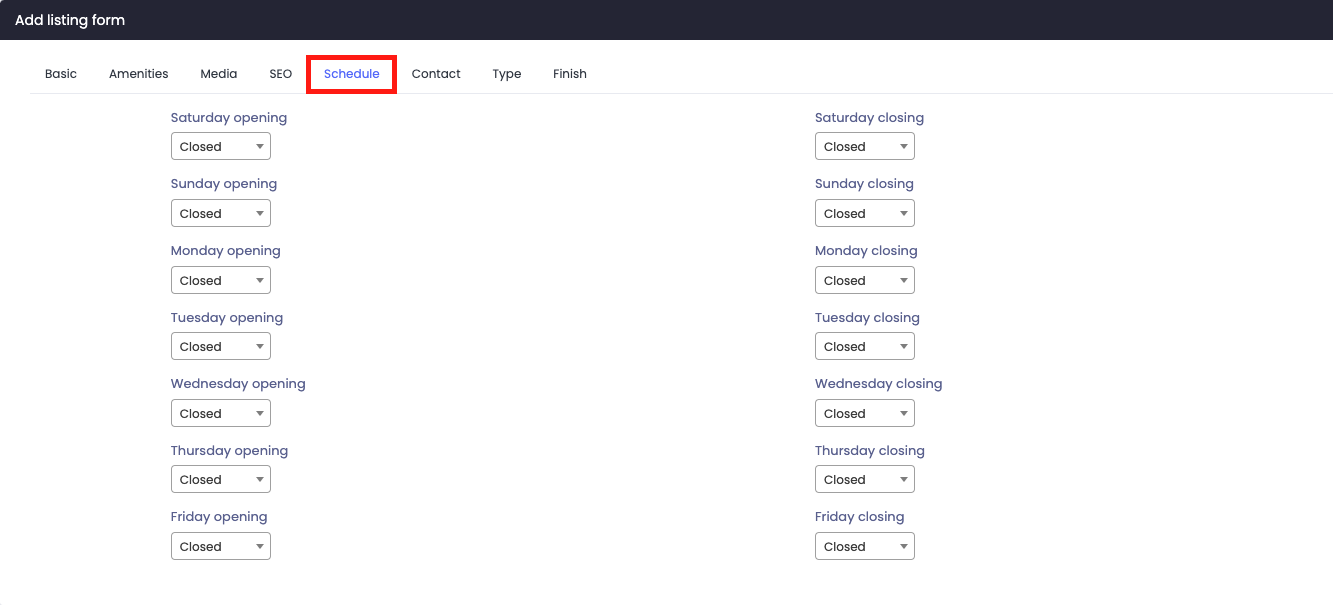Go to the Finish tab
This screenshot has height=605, width=1333.
[570, 74]
